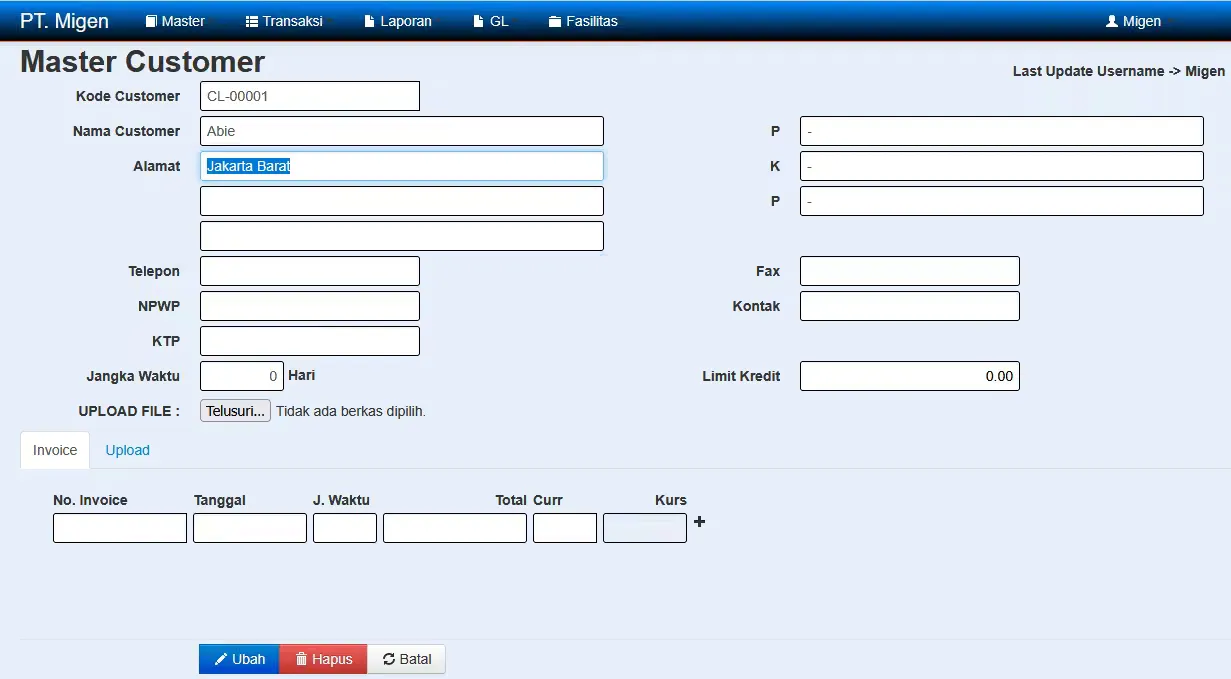This screenshot has height=679, width=1231.
Task: Click the Ubah button
Action: click(x=239, y=659)
